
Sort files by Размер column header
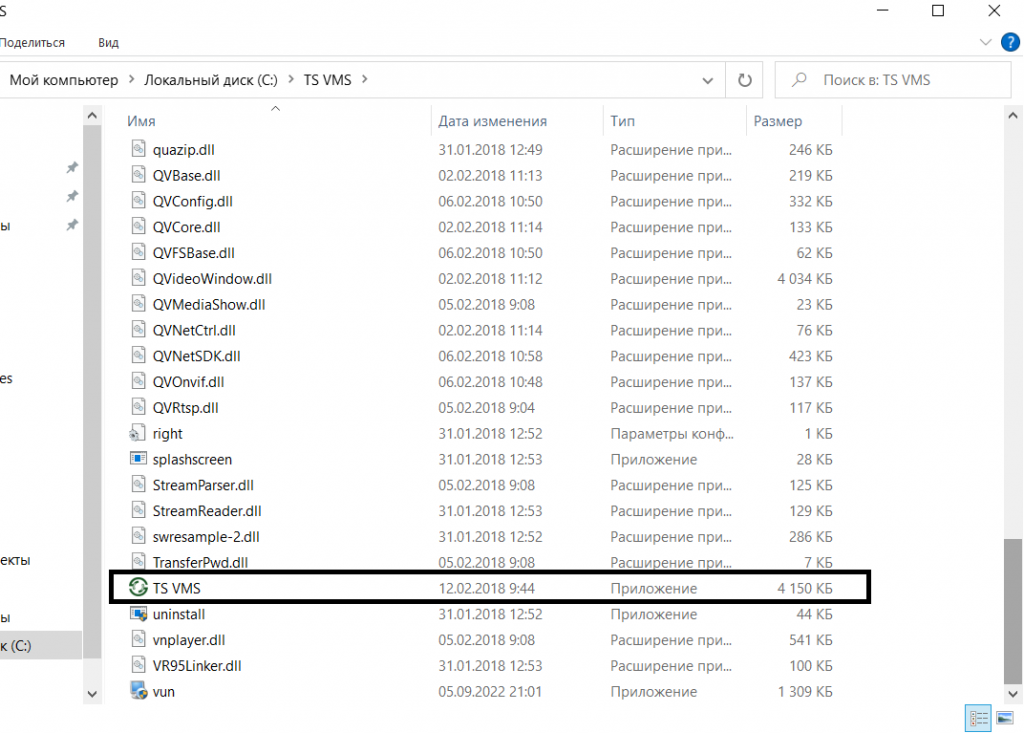[x=777, y=121]
